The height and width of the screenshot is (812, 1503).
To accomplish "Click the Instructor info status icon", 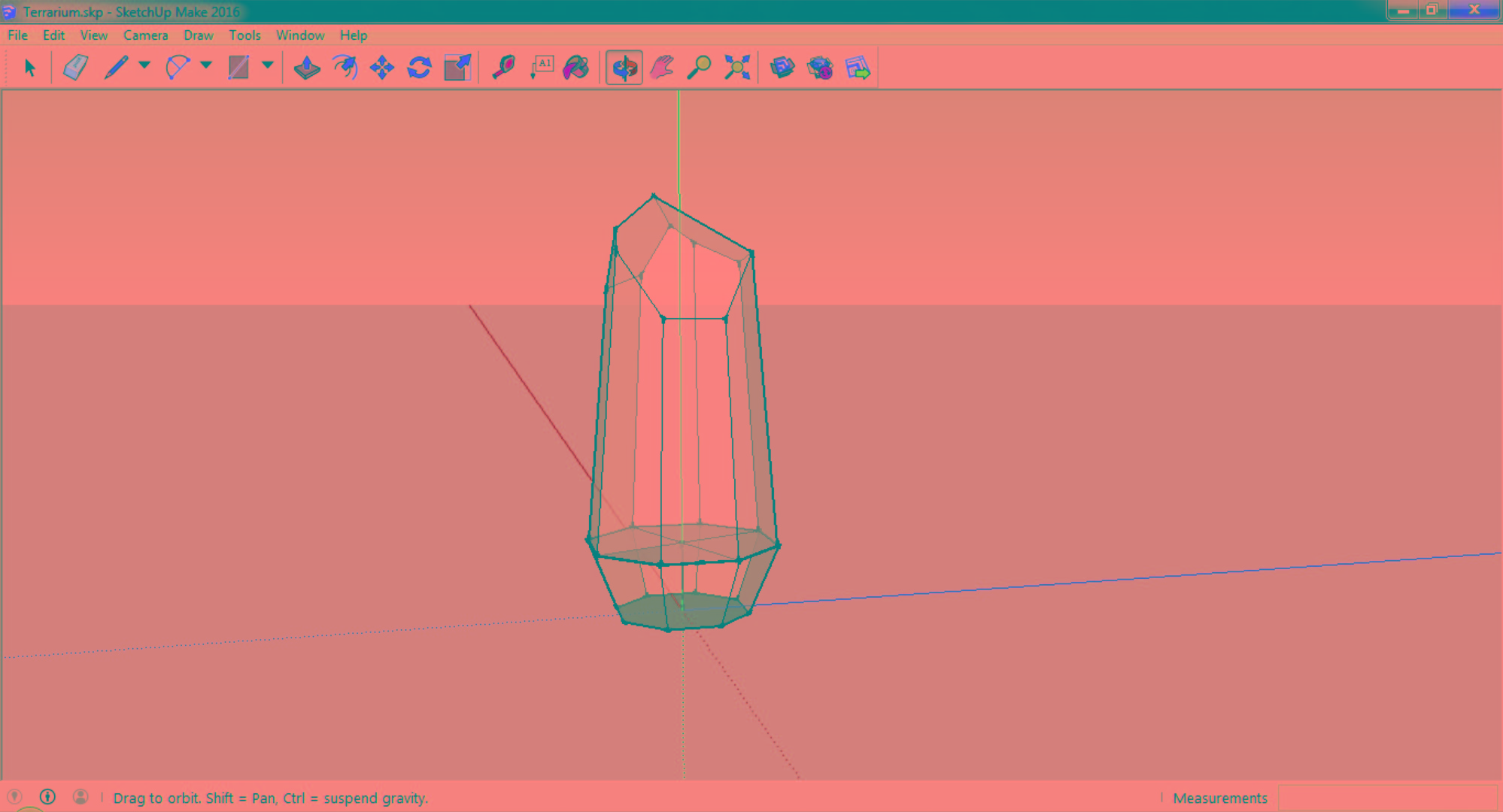I will 47,797.
